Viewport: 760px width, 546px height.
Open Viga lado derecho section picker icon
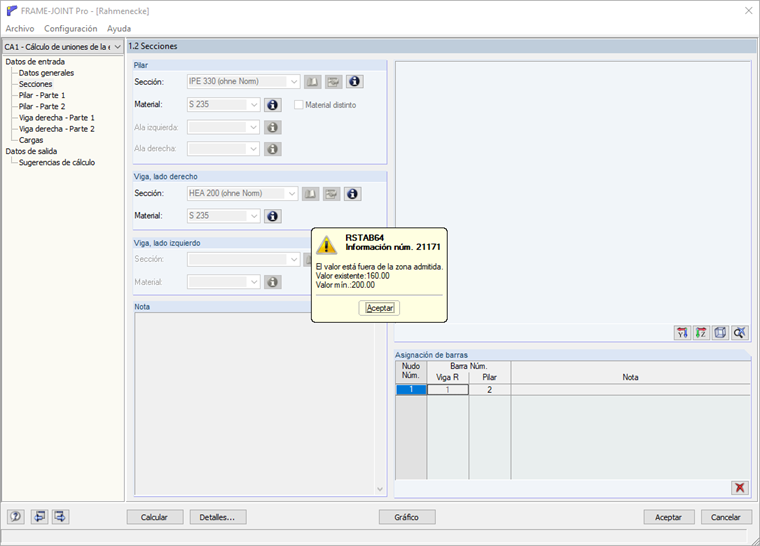[x=332, y=194]
